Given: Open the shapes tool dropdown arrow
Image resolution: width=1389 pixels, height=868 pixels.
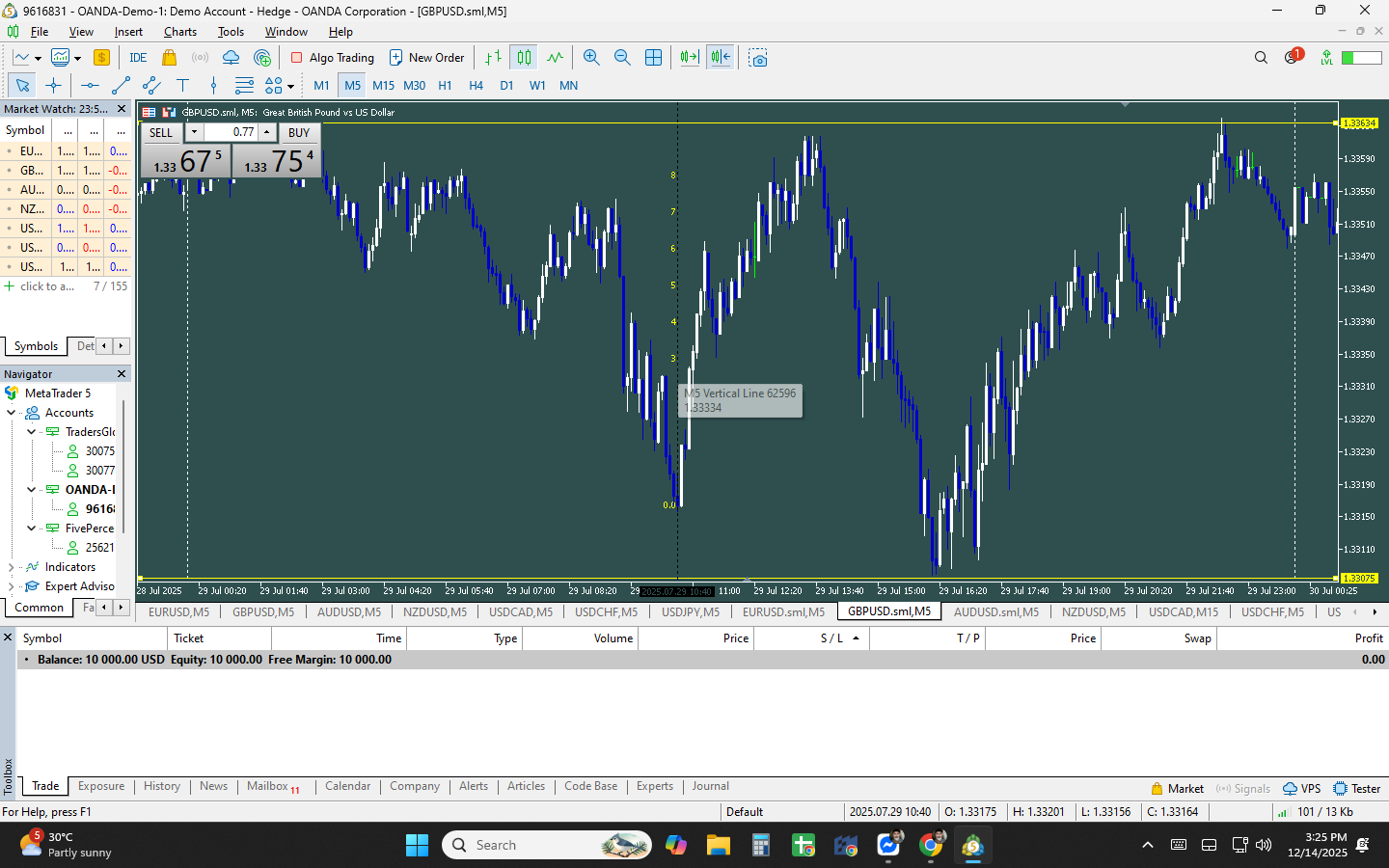Looking at the screenshot, I should pyautogui.click(x=290, y=86).
